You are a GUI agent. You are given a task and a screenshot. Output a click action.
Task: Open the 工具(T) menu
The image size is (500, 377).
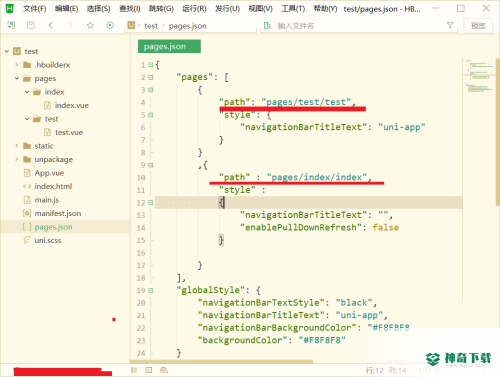click(x=293, y=9)
